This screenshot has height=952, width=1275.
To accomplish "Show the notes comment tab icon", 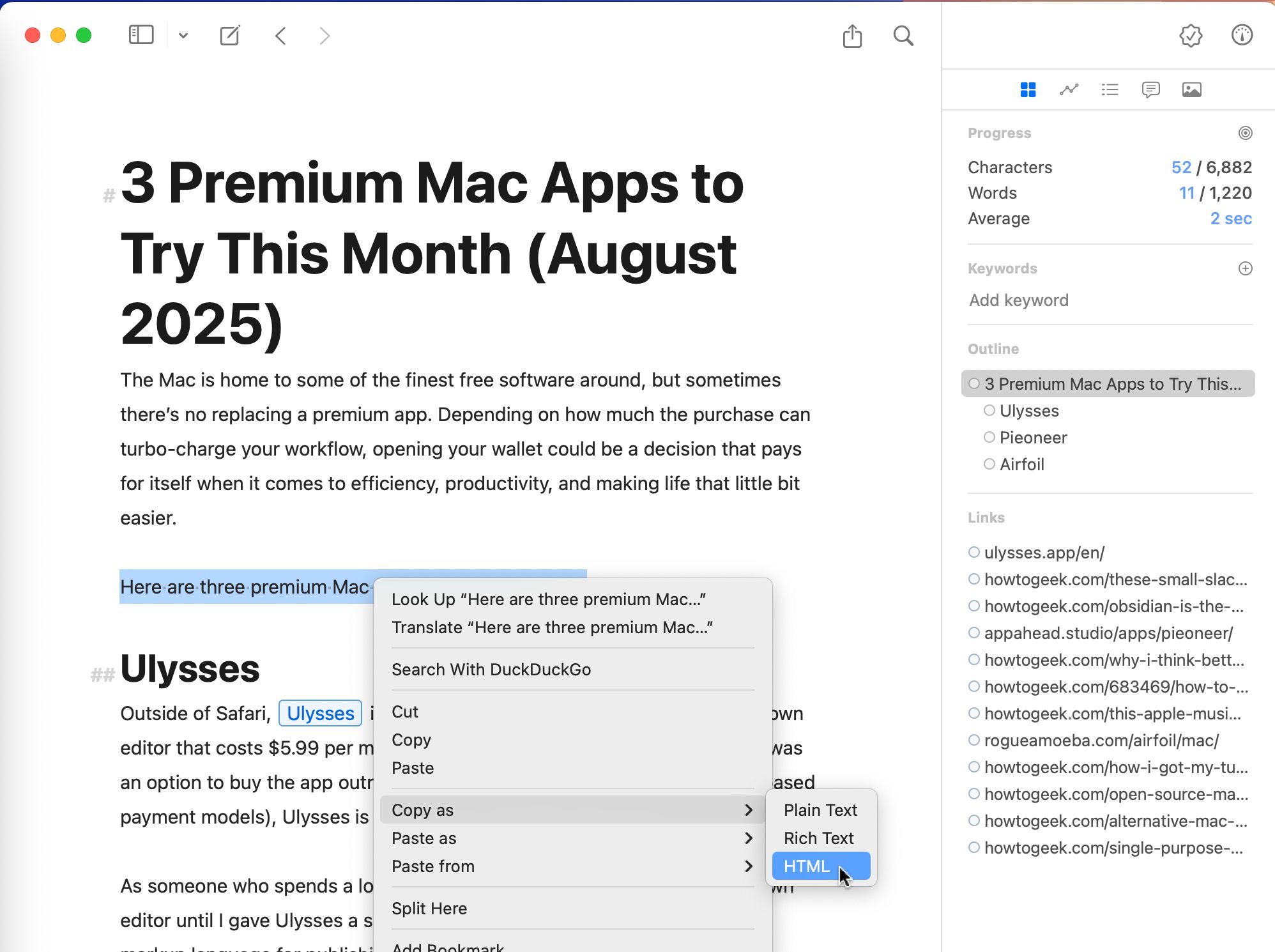I will click(x=1150, y=89).
